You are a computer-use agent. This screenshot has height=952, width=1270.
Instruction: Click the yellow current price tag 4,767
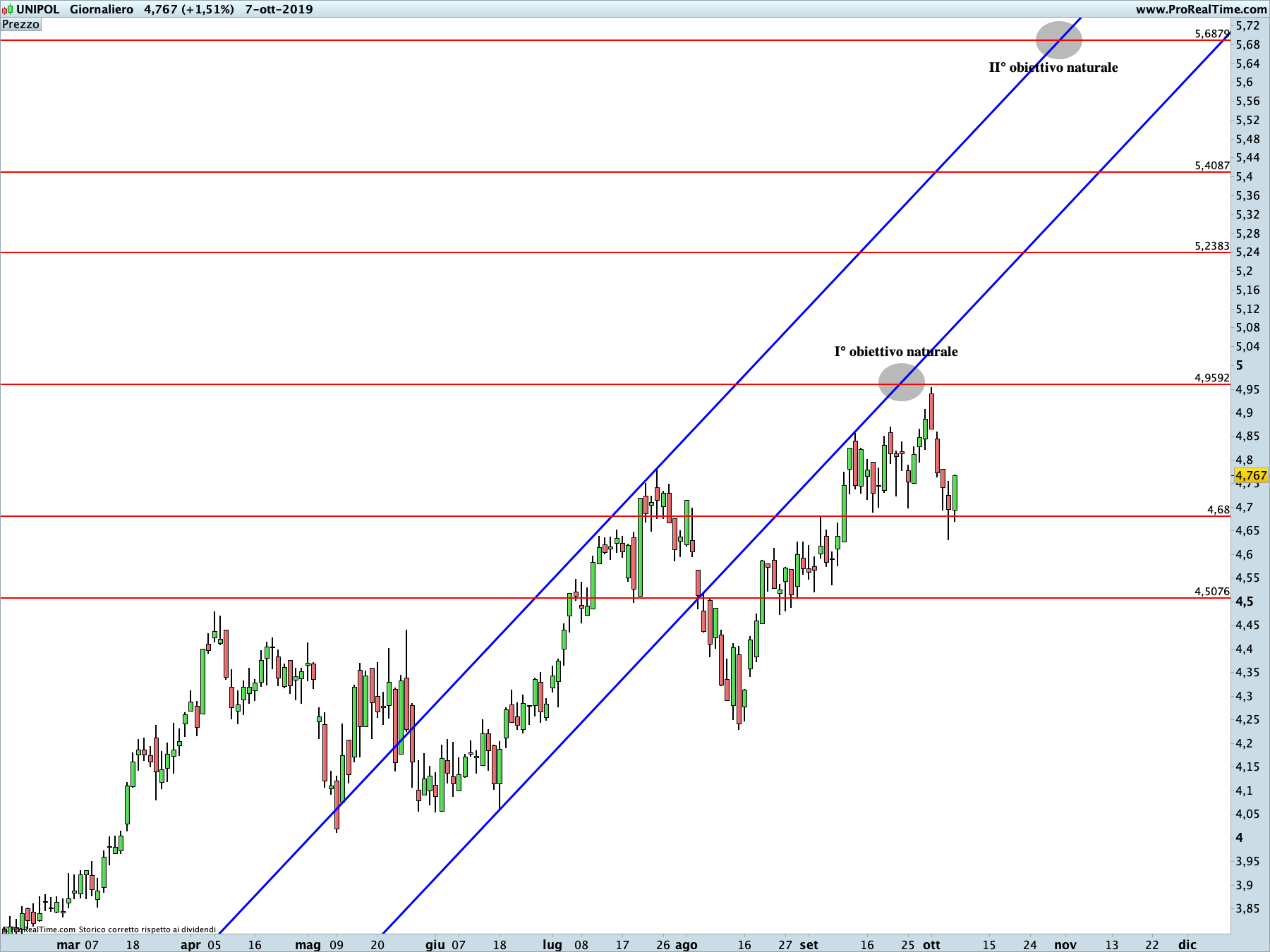click(1251, 475)
